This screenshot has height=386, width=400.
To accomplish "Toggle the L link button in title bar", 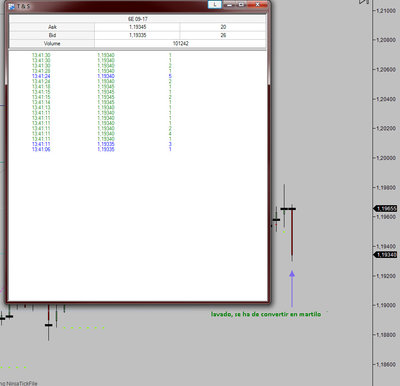I will coord(215,5).
